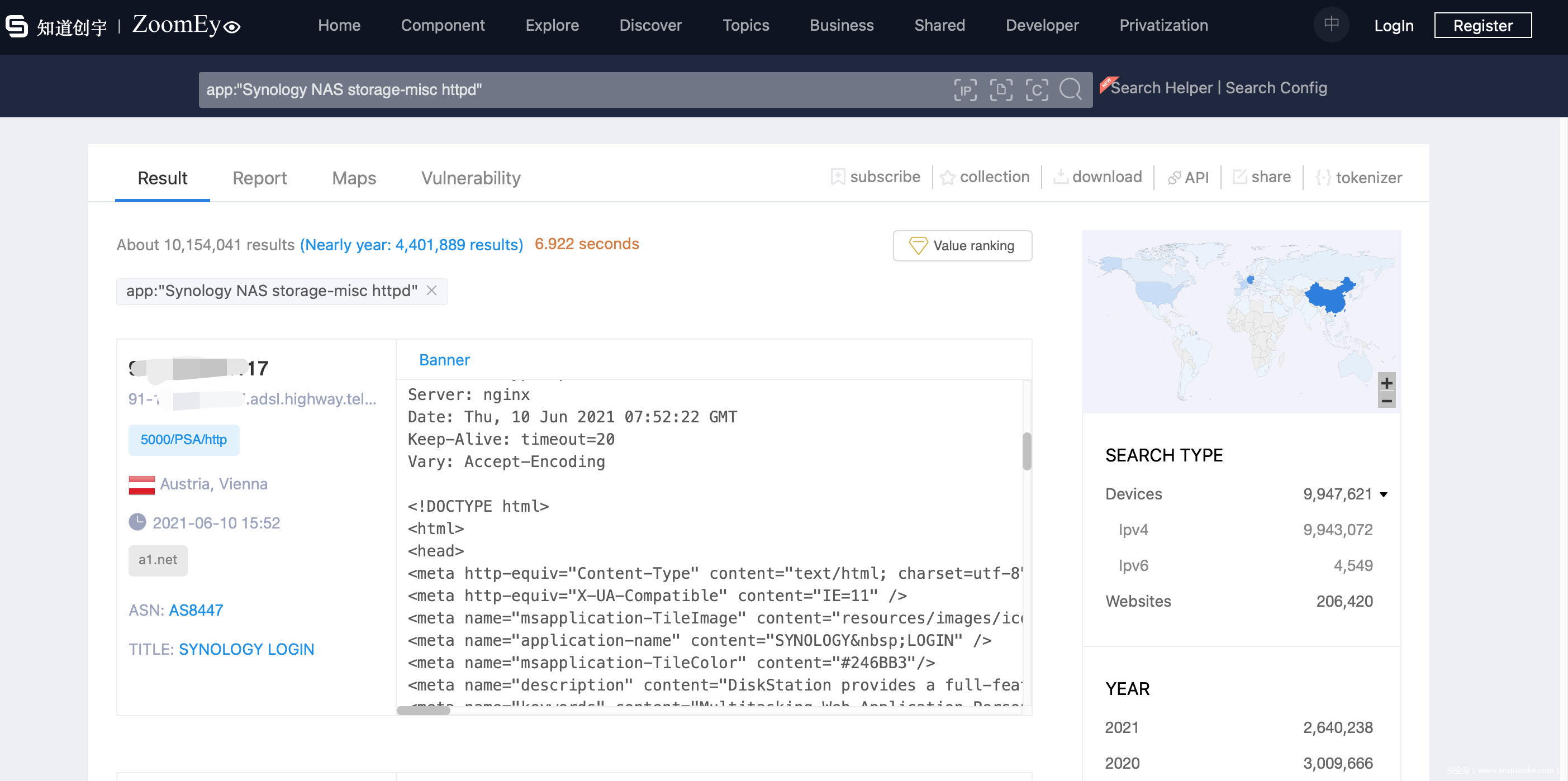Switch language with the 中 toggle
The image size is (1568, 781).
click(1331, 25)
